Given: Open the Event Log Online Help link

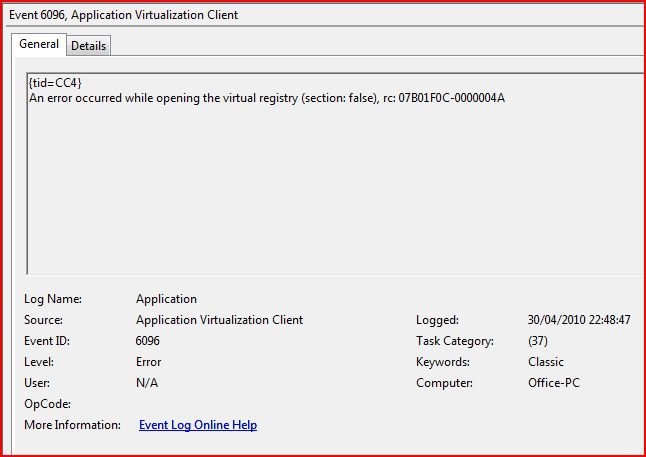Looking at the screenshot, I should [198, 425].
